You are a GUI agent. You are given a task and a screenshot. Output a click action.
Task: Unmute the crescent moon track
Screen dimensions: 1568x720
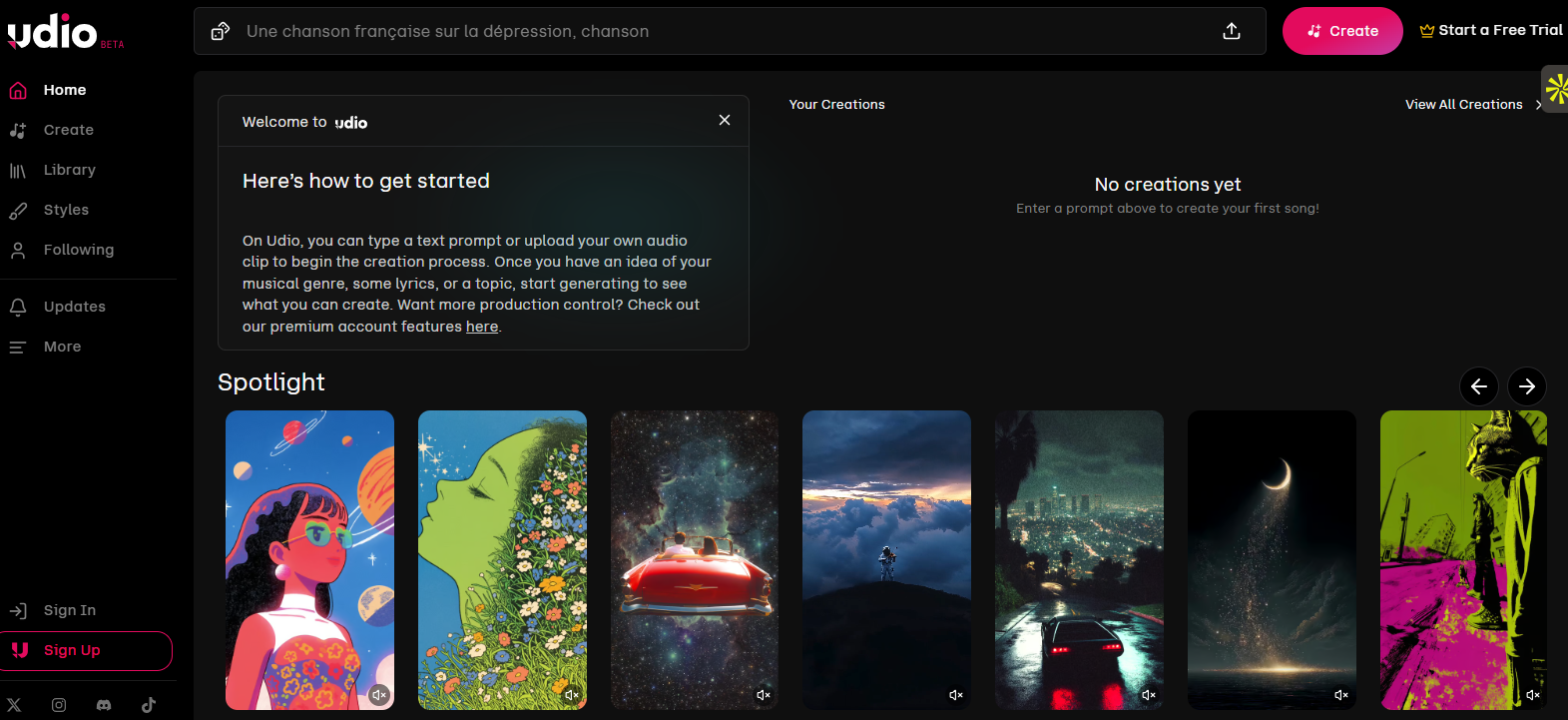click(1341, 695)
